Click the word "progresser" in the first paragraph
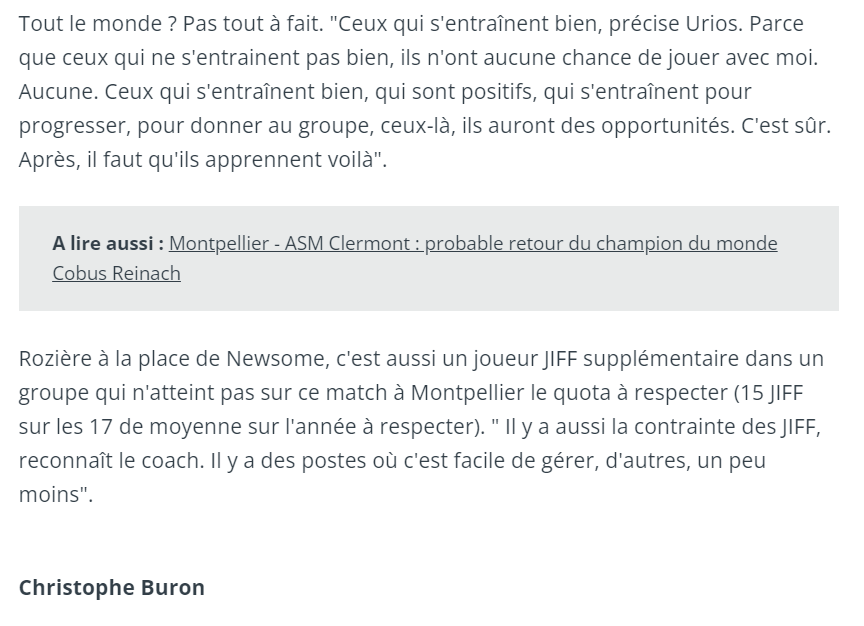864x626 pixels. coord(72,126)
